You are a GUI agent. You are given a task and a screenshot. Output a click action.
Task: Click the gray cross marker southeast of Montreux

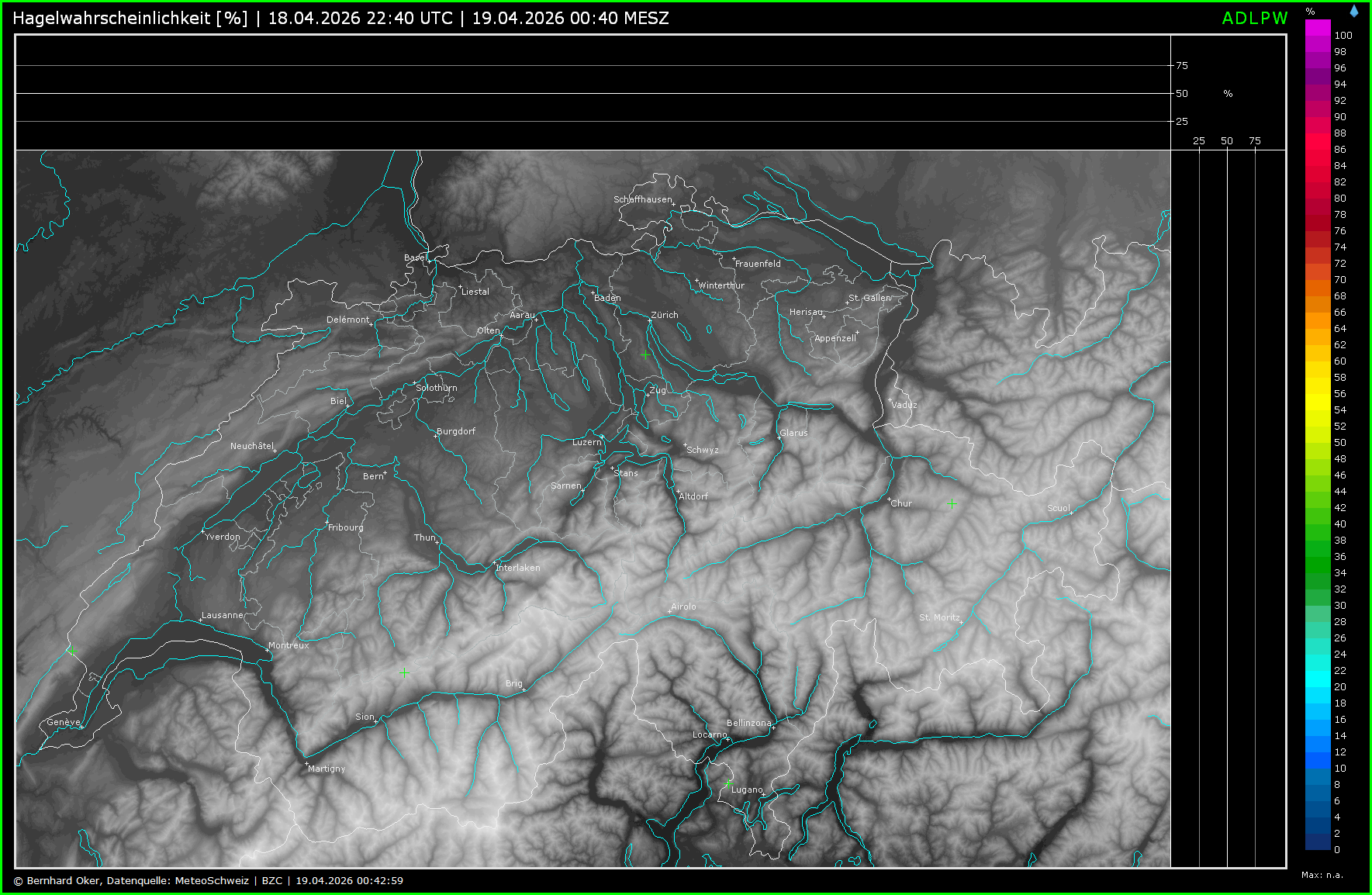click(x=404, y=672)
